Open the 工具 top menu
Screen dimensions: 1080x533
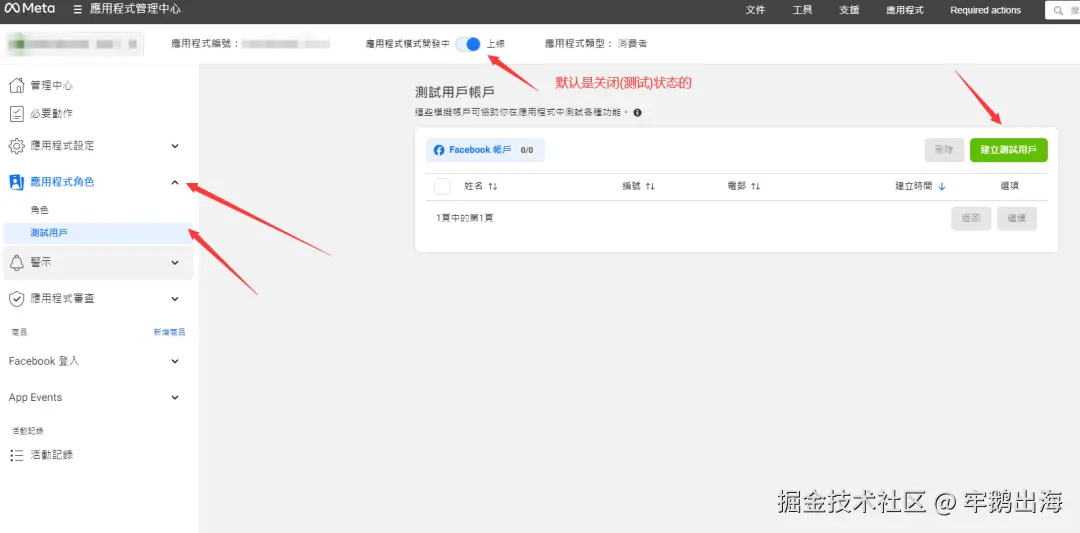click(802, 10)
